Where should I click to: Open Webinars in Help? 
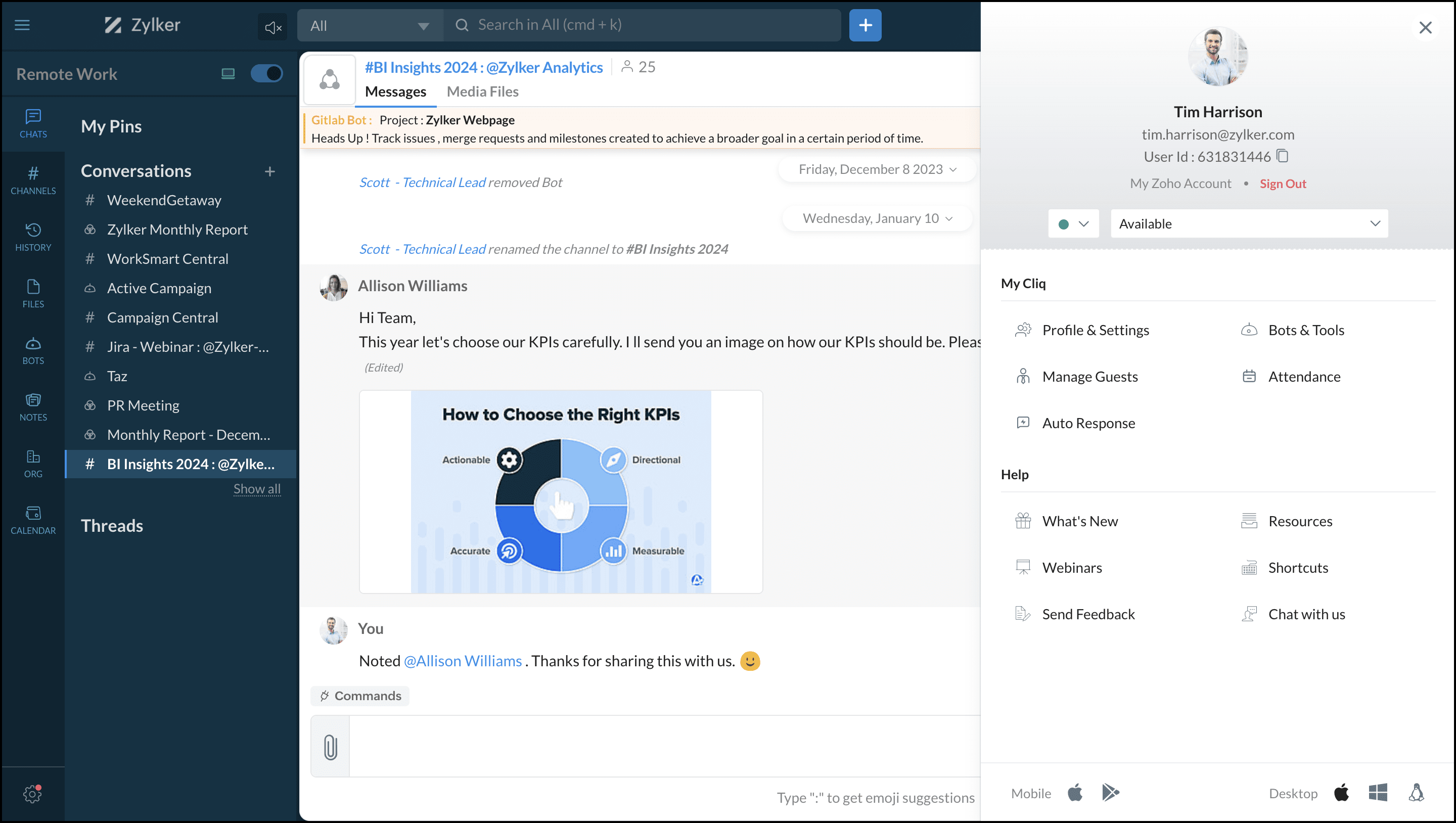pyautogui.click(x=1059, y=568)
